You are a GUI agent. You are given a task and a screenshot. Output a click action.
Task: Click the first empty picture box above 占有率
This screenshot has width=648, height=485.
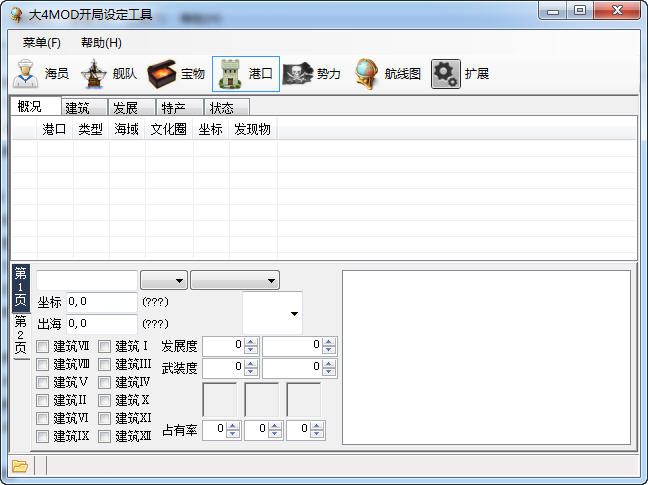pyautogui.click(x=220, y=400)
